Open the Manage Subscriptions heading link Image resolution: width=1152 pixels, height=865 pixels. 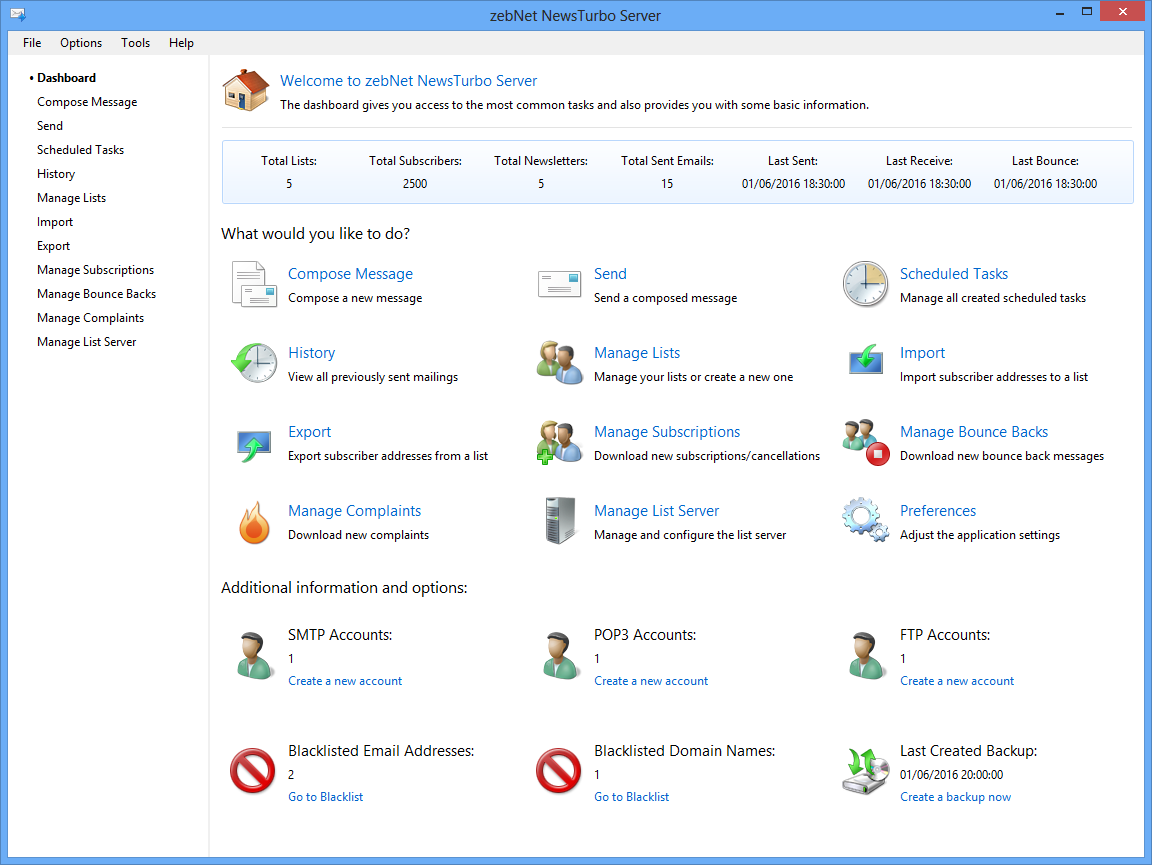click(x=667, y=432)
